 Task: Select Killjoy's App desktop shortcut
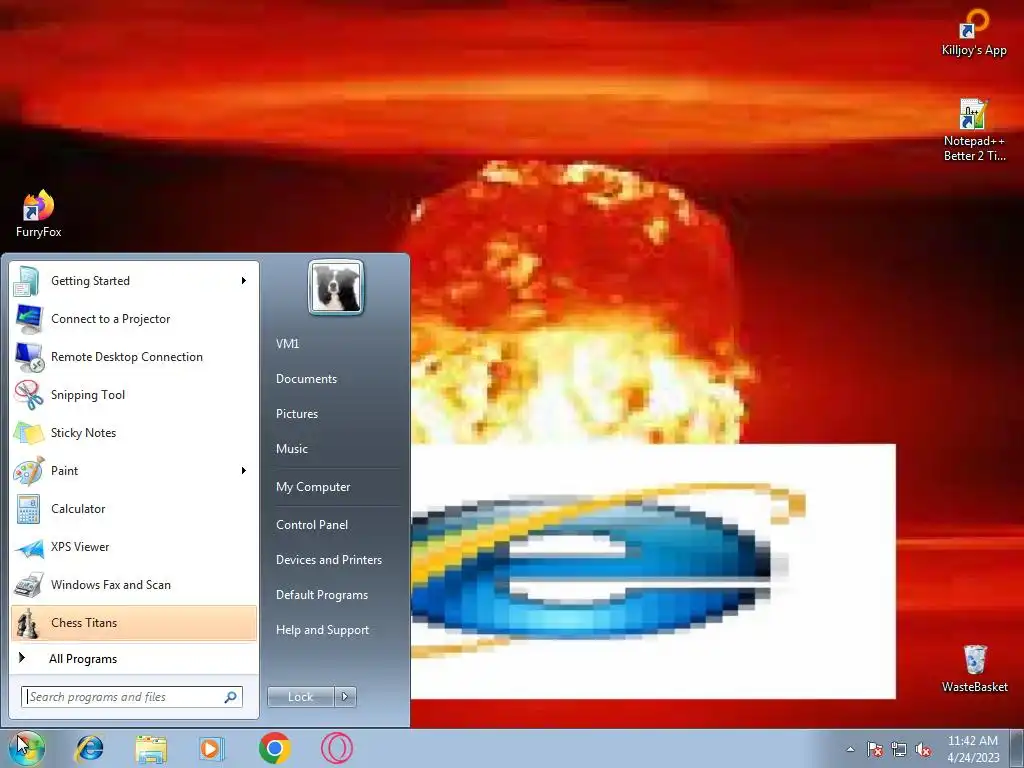pos(974,33)
